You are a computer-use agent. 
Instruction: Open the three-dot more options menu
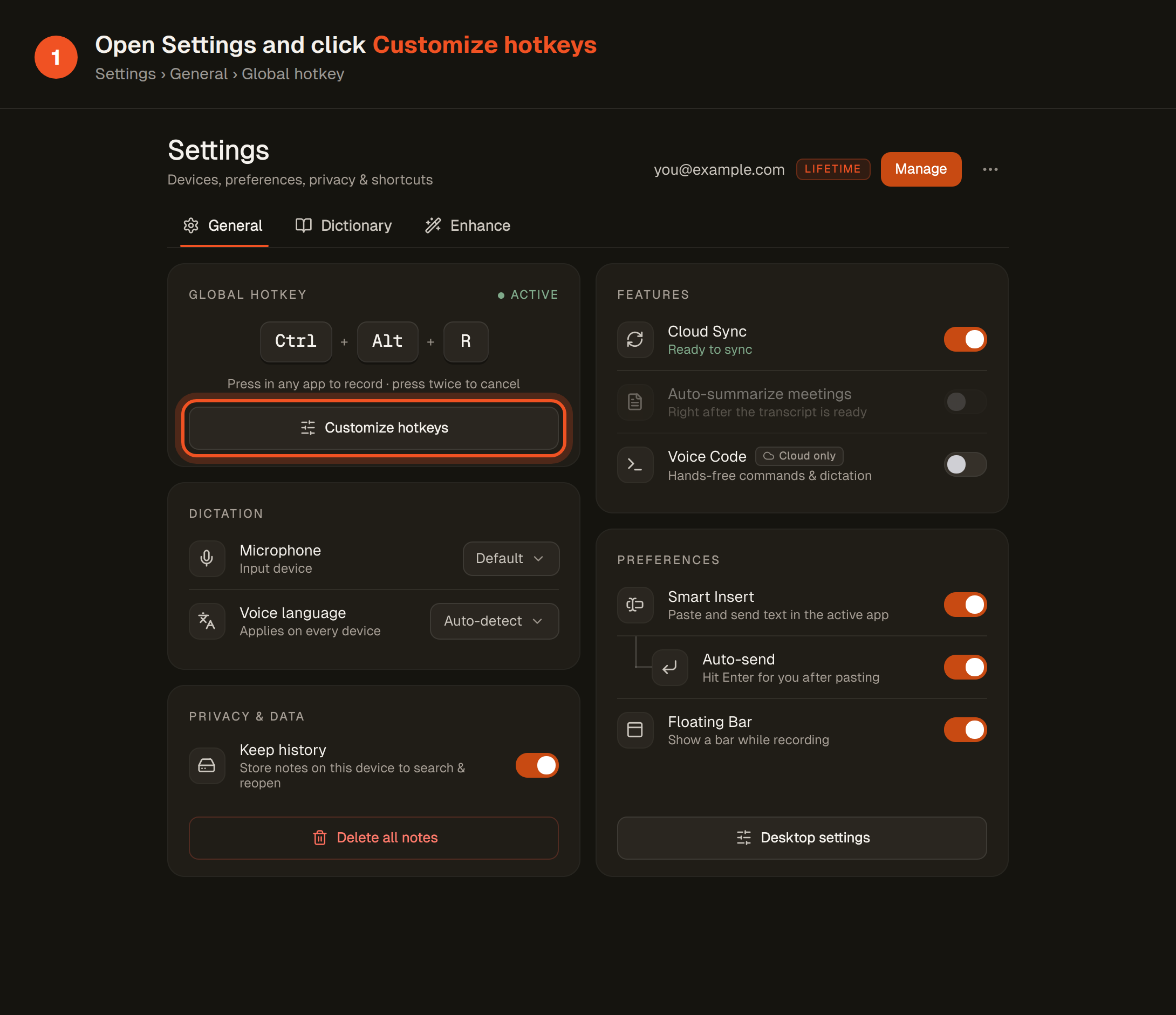coord(990,169)
